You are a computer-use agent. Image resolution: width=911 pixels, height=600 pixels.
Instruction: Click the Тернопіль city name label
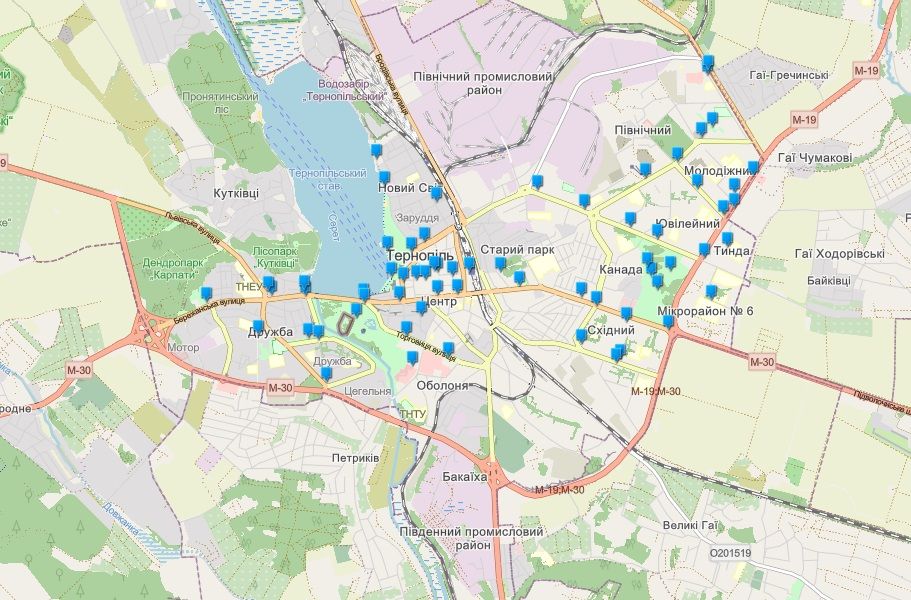(x=419, y=255)
